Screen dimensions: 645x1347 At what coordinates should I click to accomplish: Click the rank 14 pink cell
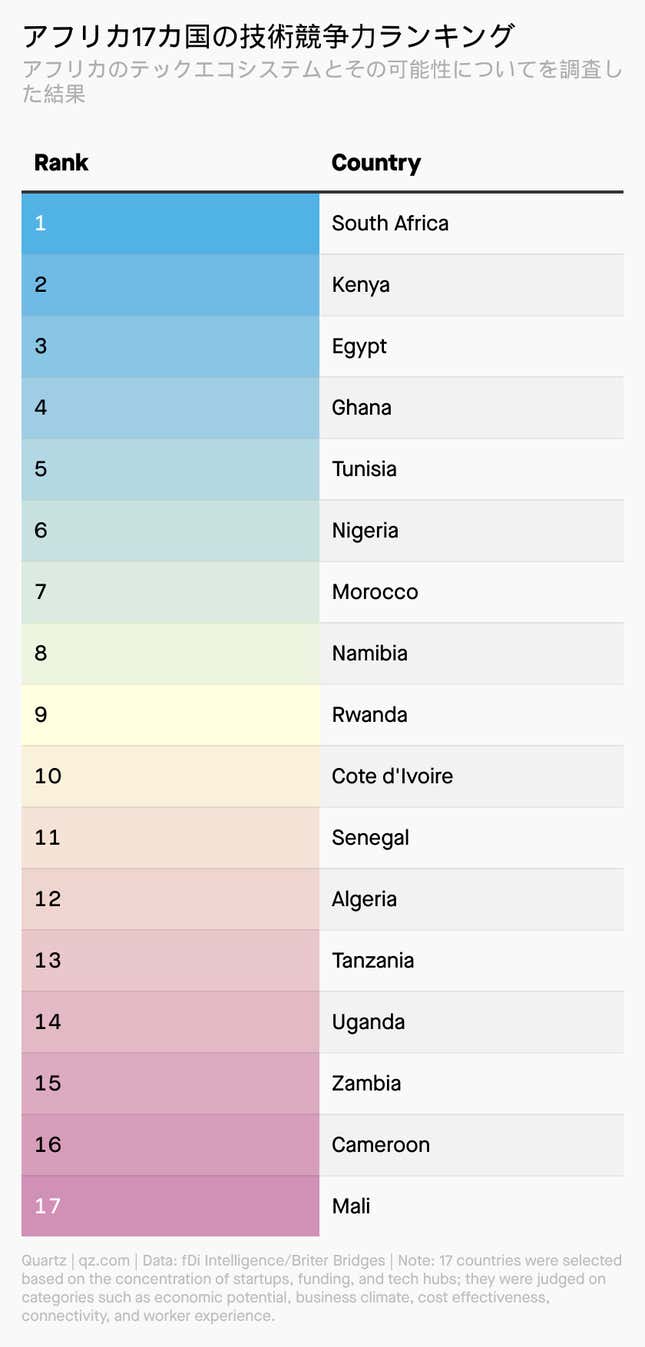coord(170,1022)
